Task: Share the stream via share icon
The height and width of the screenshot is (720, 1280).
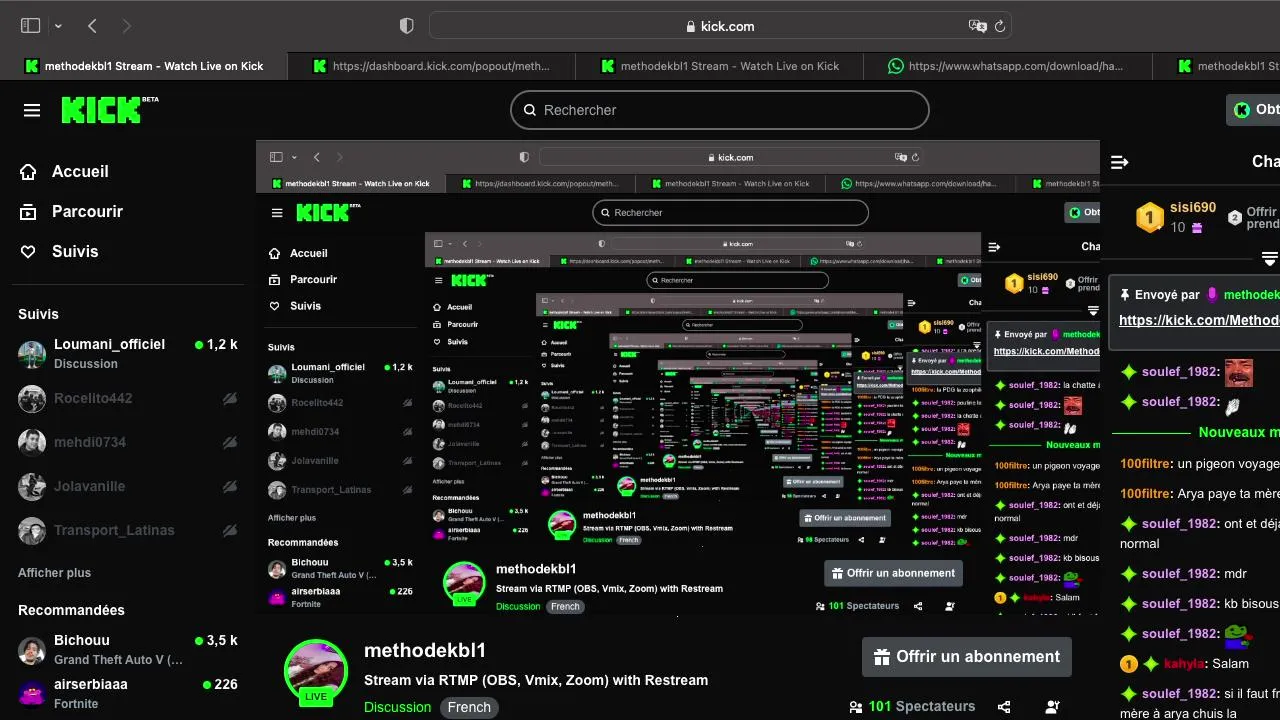Action: pos(1005,707)
